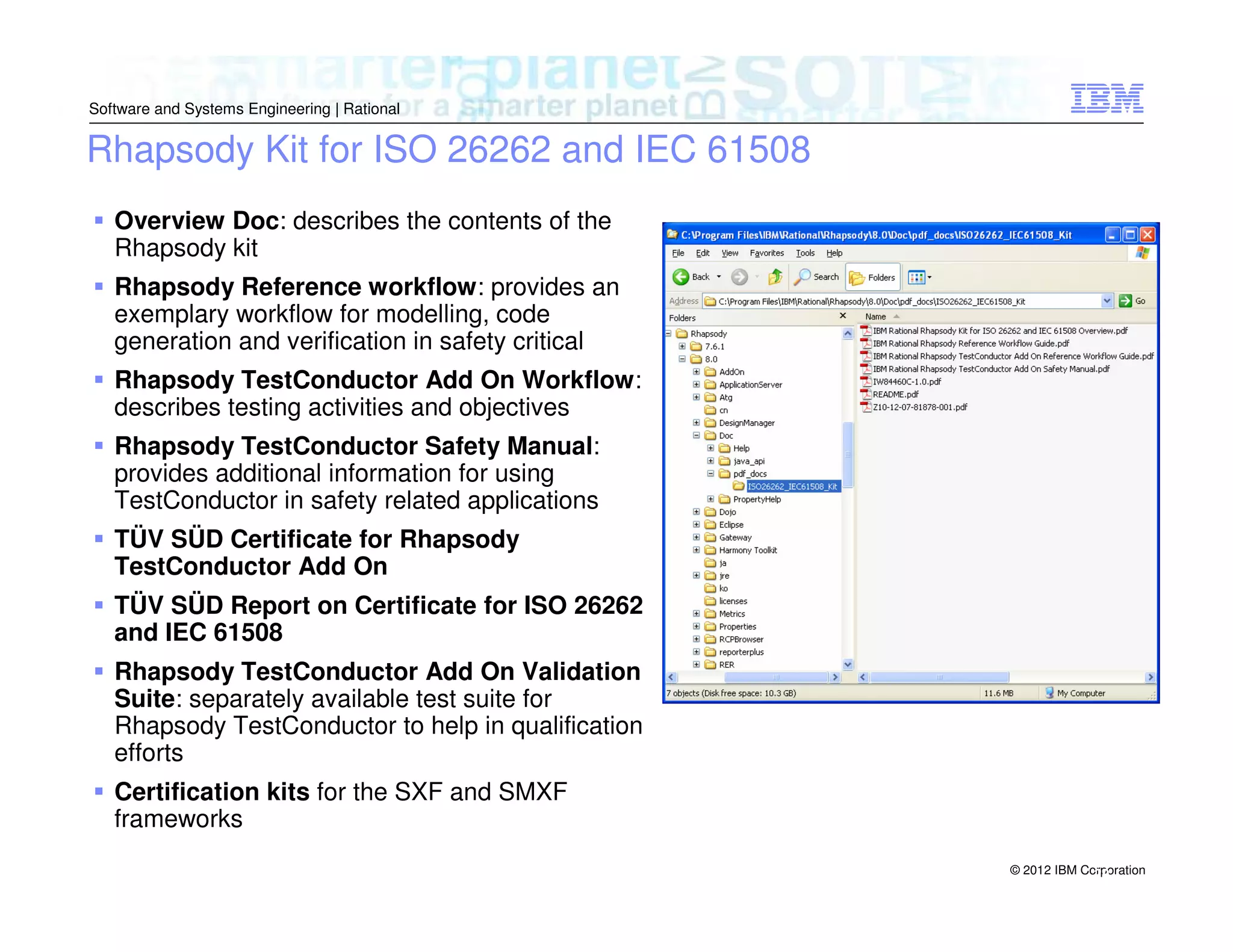
Task: Click file list horizontal scroll right arrow
Action: point(1151,677)
